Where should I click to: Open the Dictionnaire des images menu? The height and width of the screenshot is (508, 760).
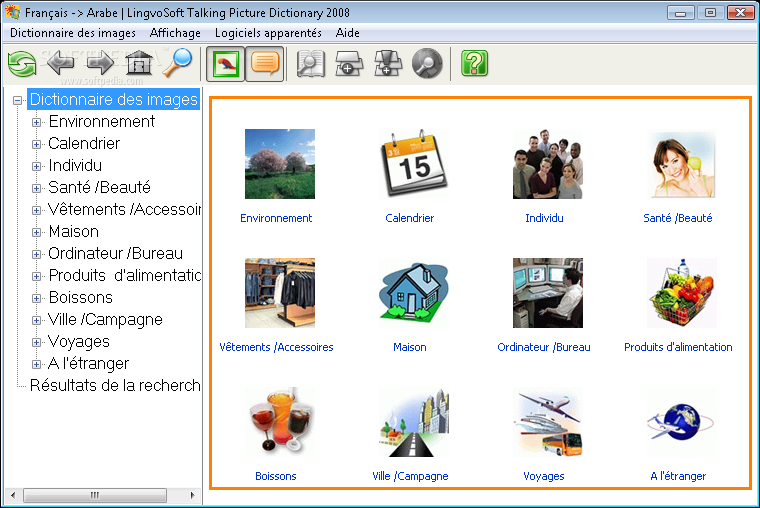click(x=73, y=33)
